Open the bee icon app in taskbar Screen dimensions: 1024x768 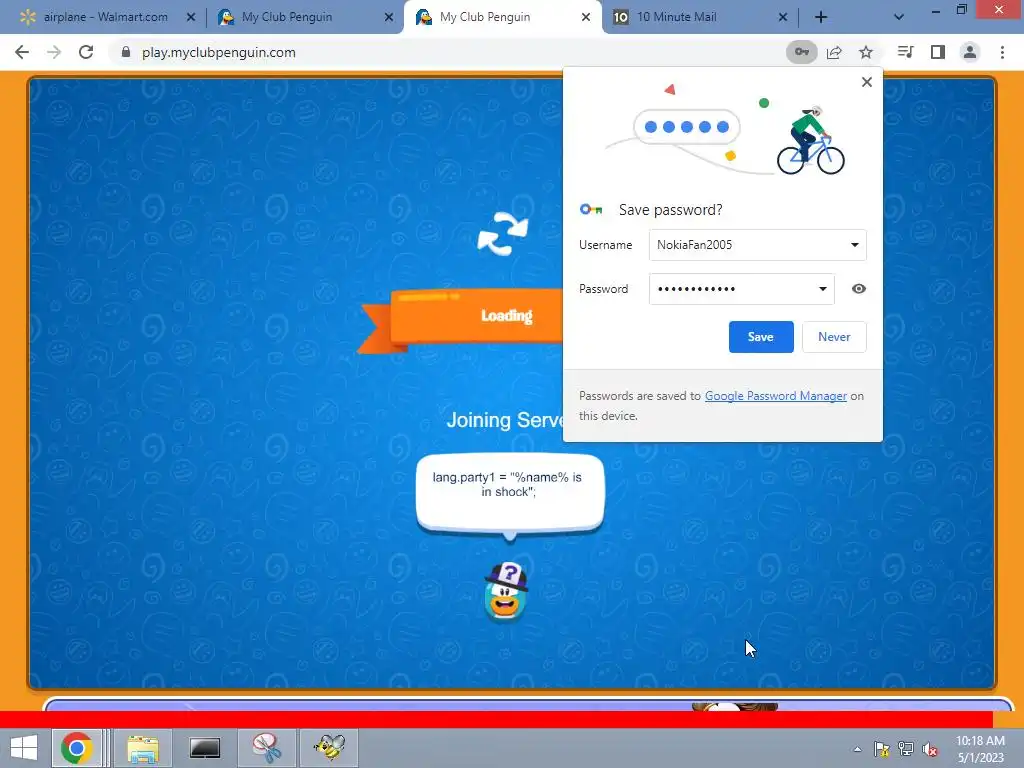(328, 748)
